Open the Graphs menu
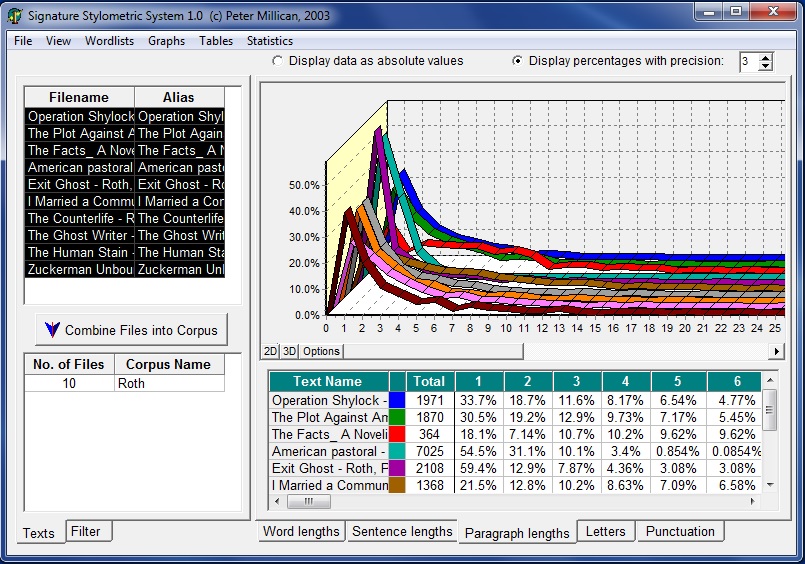The image size is (805, 564). tap(166, 41)
